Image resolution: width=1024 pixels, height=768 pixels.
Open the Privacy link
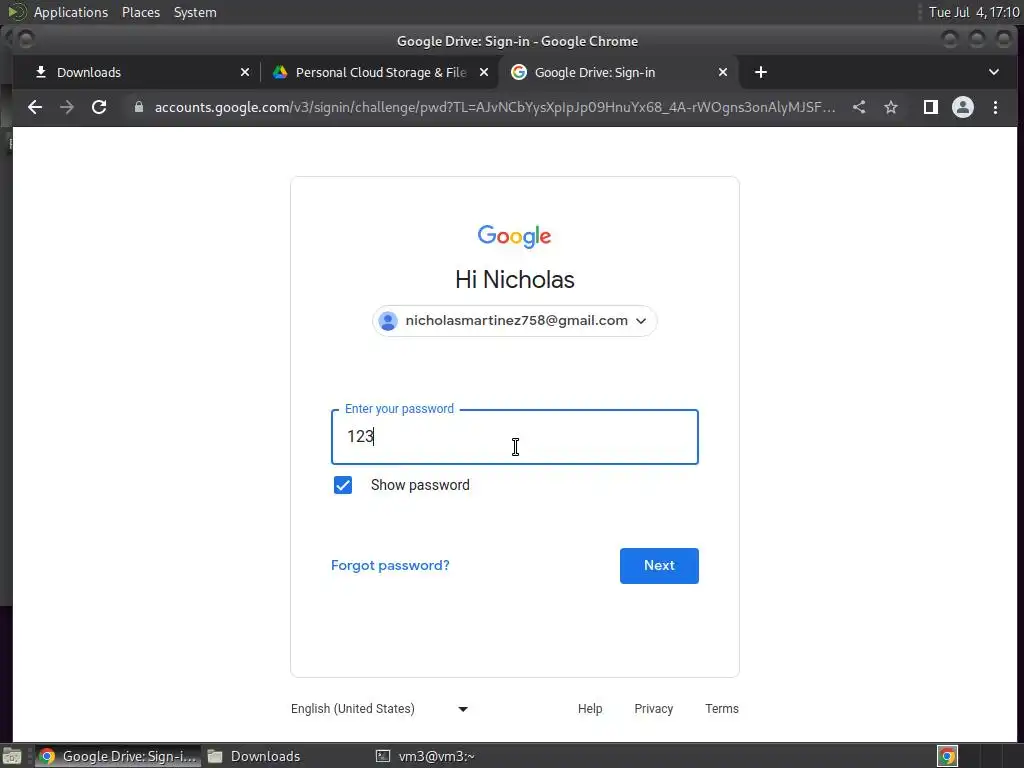(653, 709)
